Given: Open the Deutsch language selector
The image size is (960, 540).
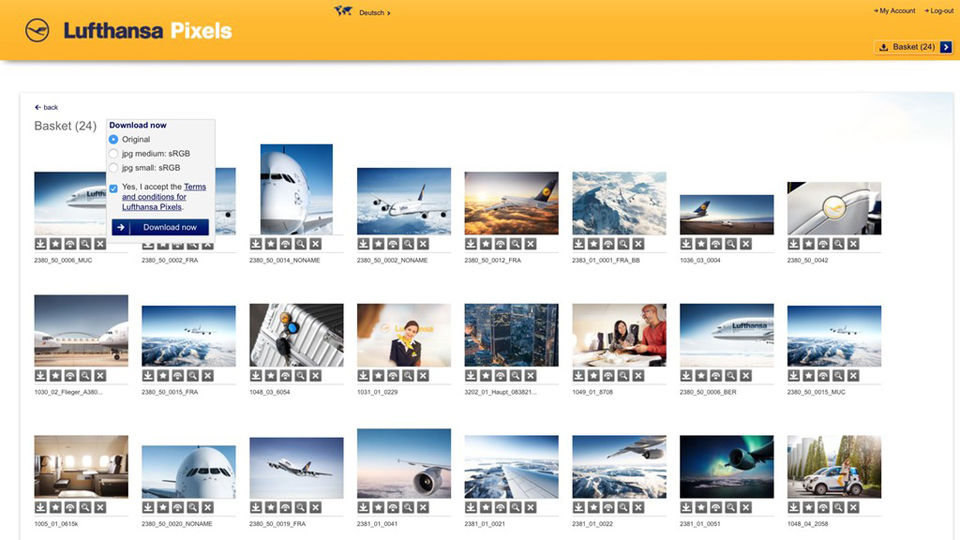Looking at the screenshot, I should tap(374, 12).
